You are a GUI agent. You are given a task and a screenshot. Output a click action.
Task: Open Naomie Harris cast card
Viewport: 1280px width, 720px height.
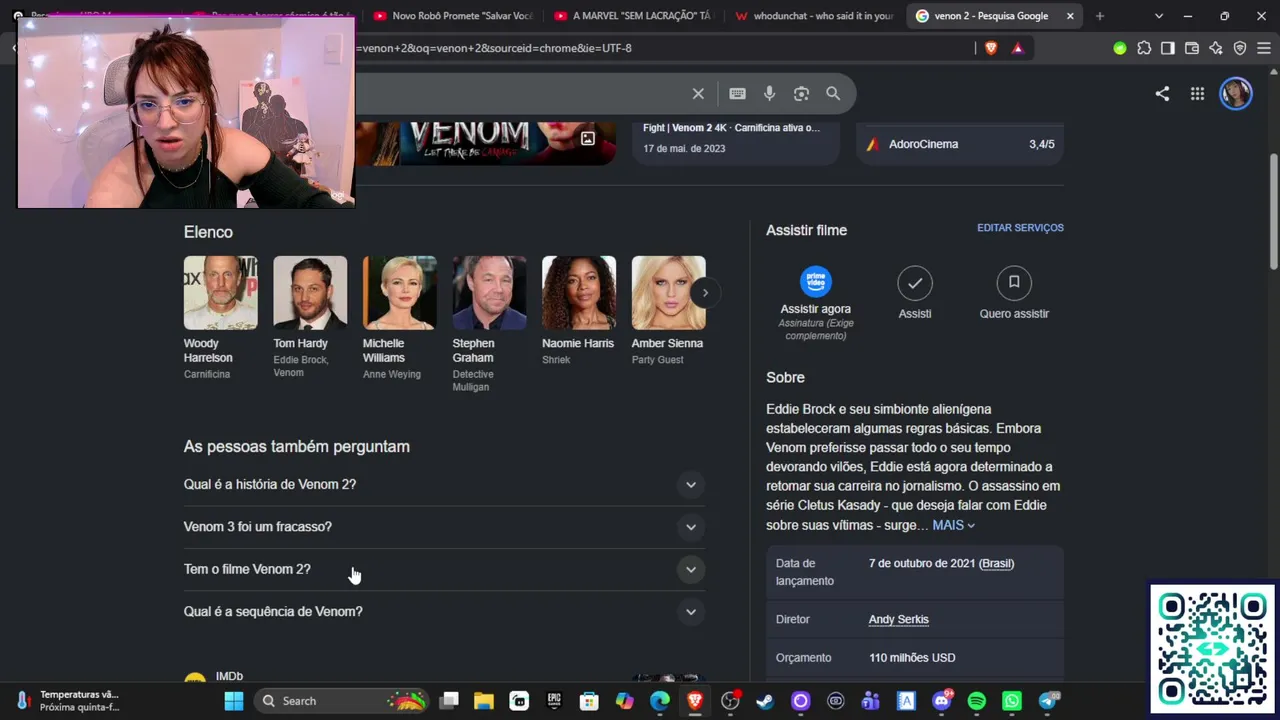click(579, 311)
